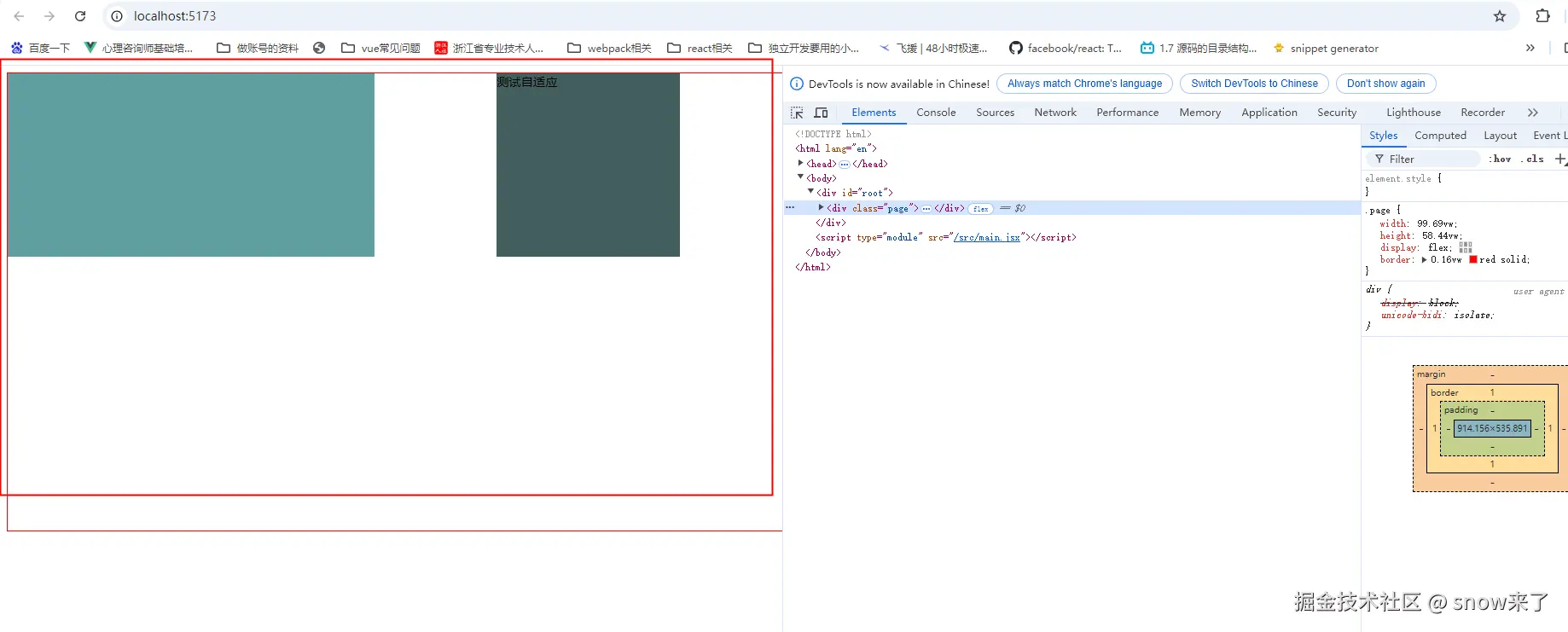Toggle the device toolbar icon
The width and height of the screenshot is (1568, 632).
pos(821,113)
